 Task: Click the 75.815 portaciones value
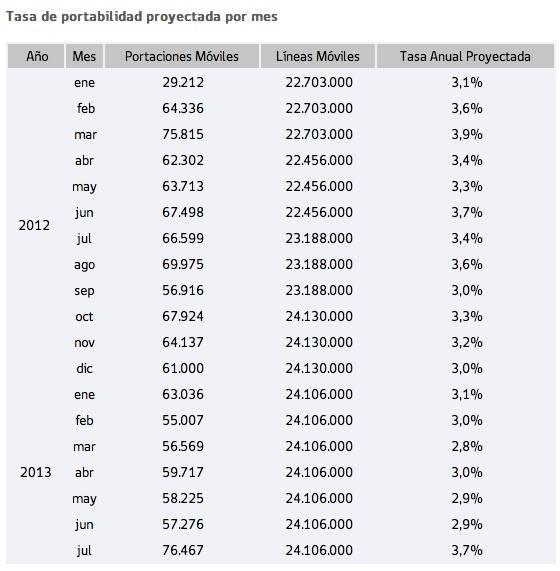click(183, 134)
